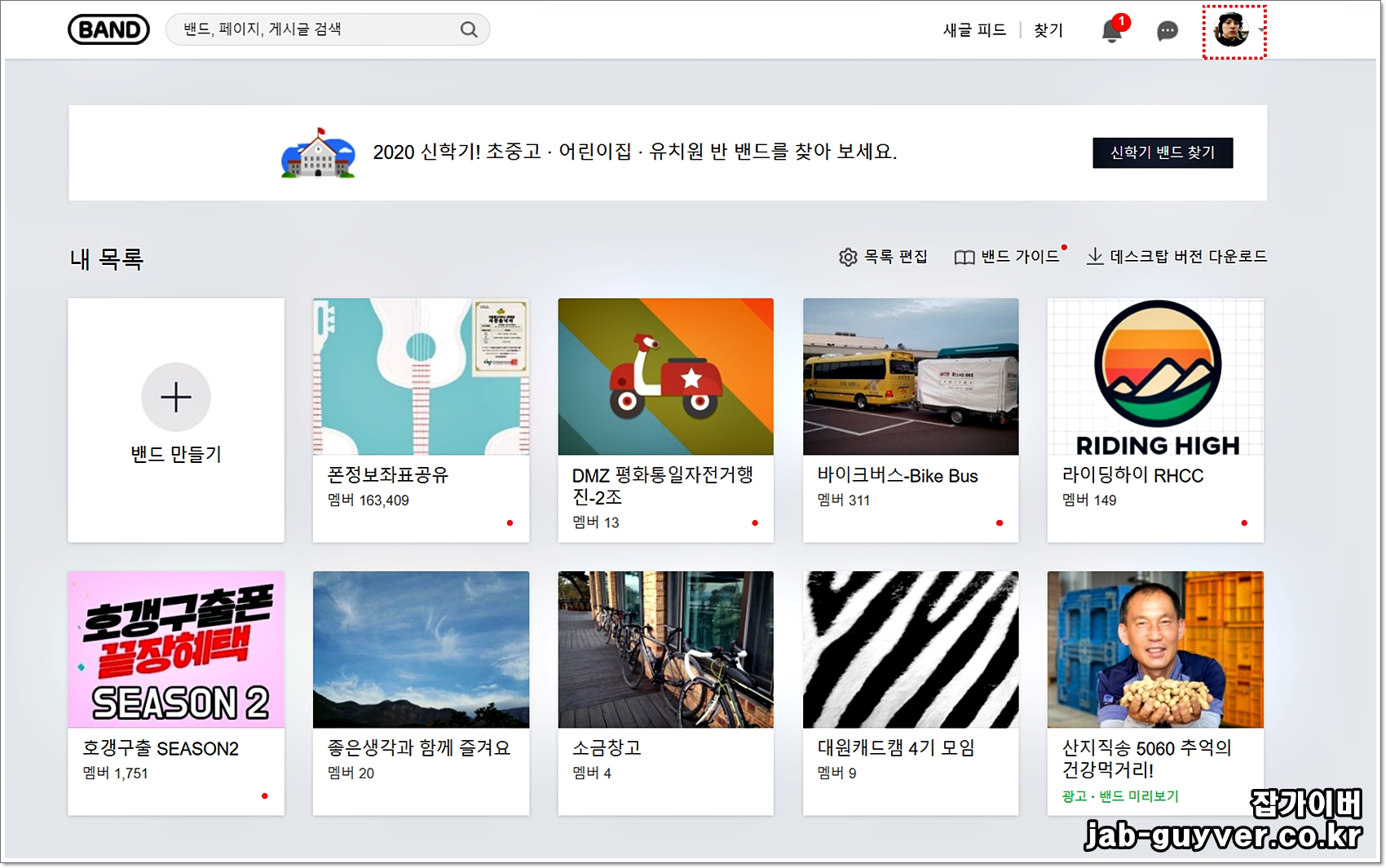Click the gear icon beside 목록 편집

[x=848, y=257]
